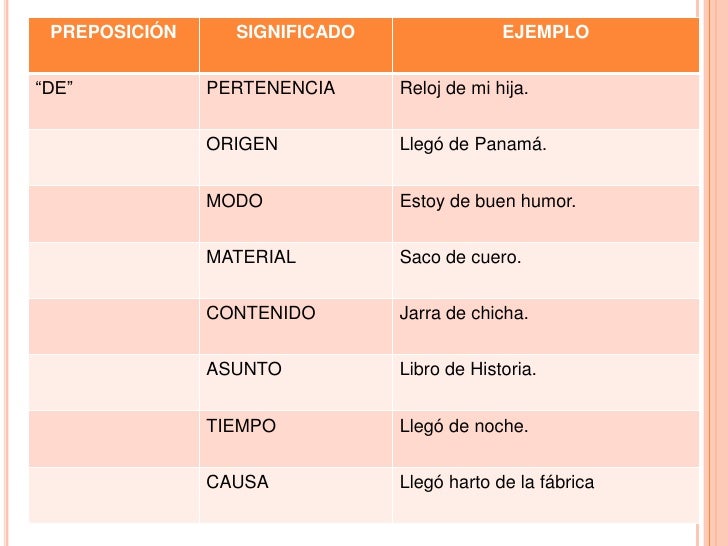The height and width of the screenshot is (546, 728).
Task: Select the ORIGEN cell
Action: click(296, 157)
